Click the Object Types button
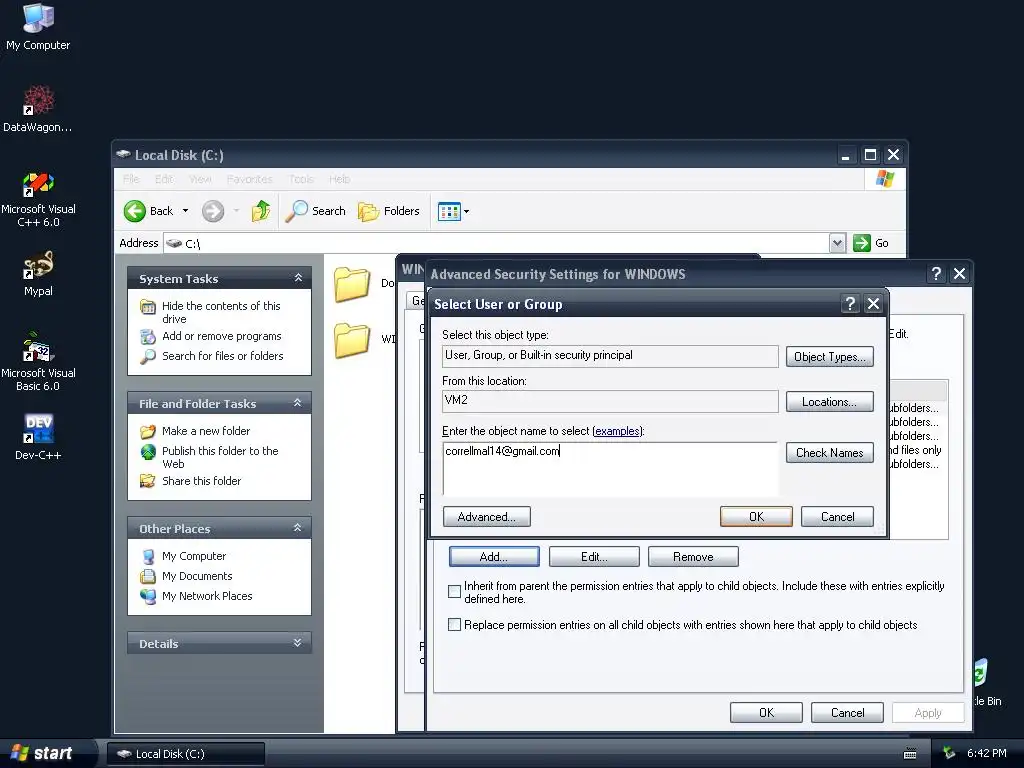Screen dimensions: 1024x768 pos(829,357)
